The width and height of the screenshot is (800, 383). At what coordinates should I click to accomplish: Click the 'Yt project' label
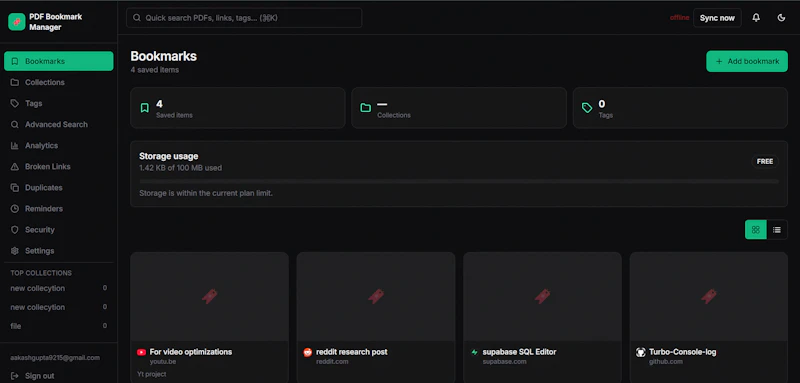tap(152, 374)
